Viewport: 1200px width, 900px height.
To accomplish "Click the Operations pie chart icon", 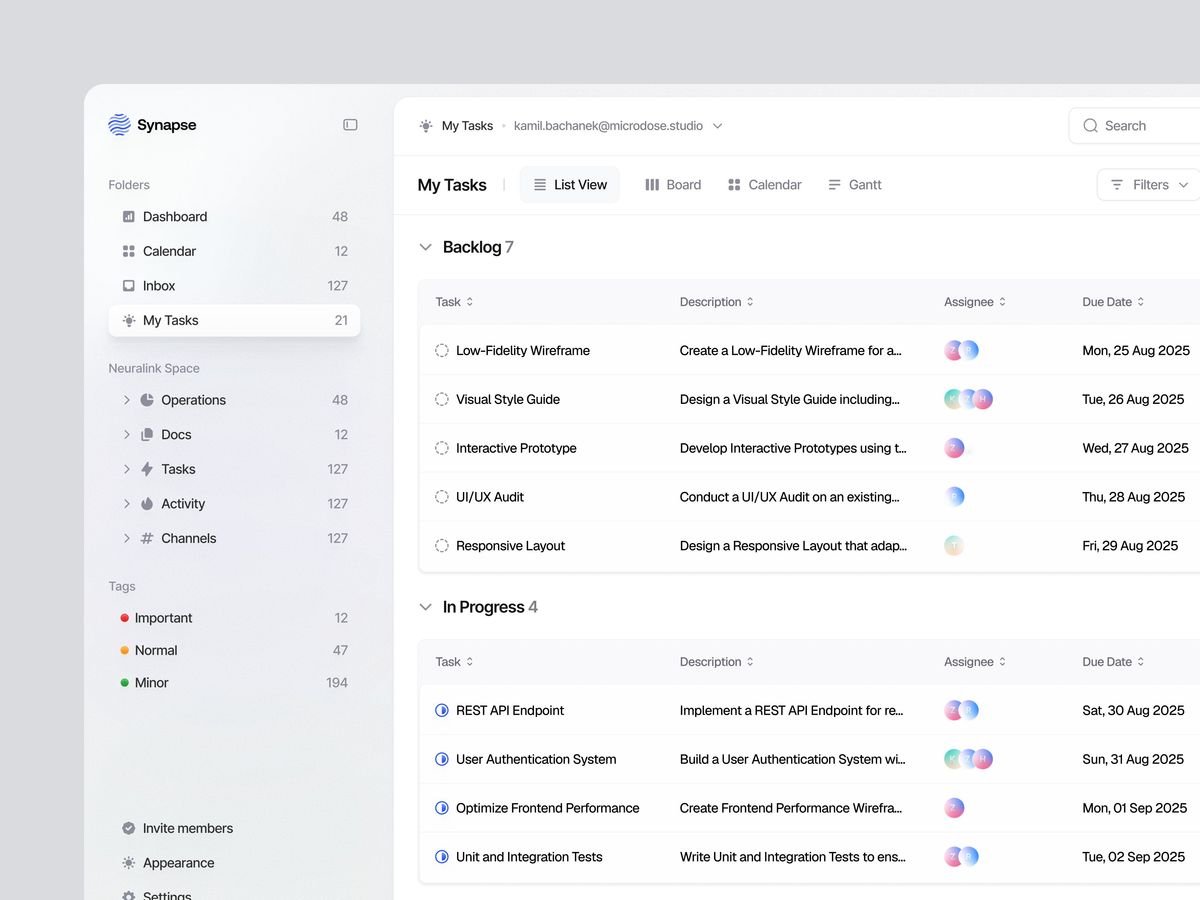I will [147, 400].
